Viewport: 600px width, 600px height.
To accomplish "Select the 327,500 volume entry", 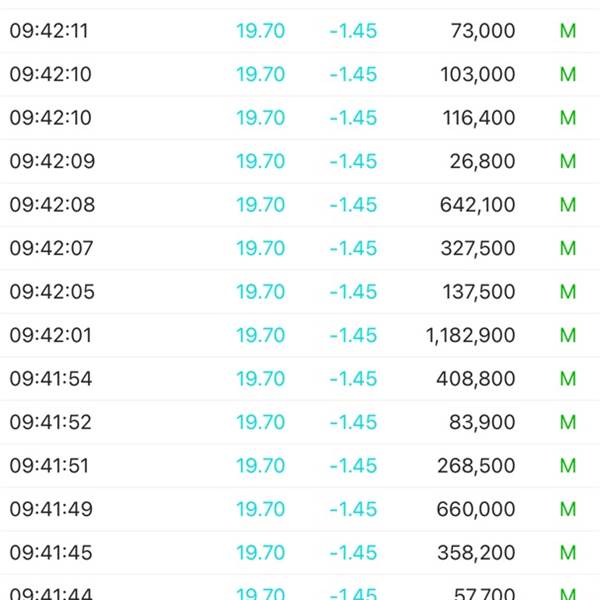I will 478,248.
